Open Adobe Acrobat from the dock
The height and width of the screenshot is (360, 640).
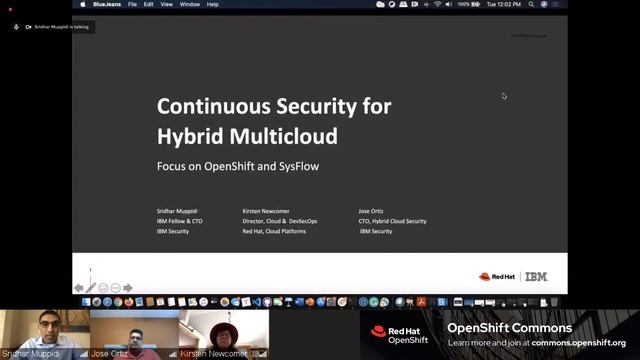421,302
